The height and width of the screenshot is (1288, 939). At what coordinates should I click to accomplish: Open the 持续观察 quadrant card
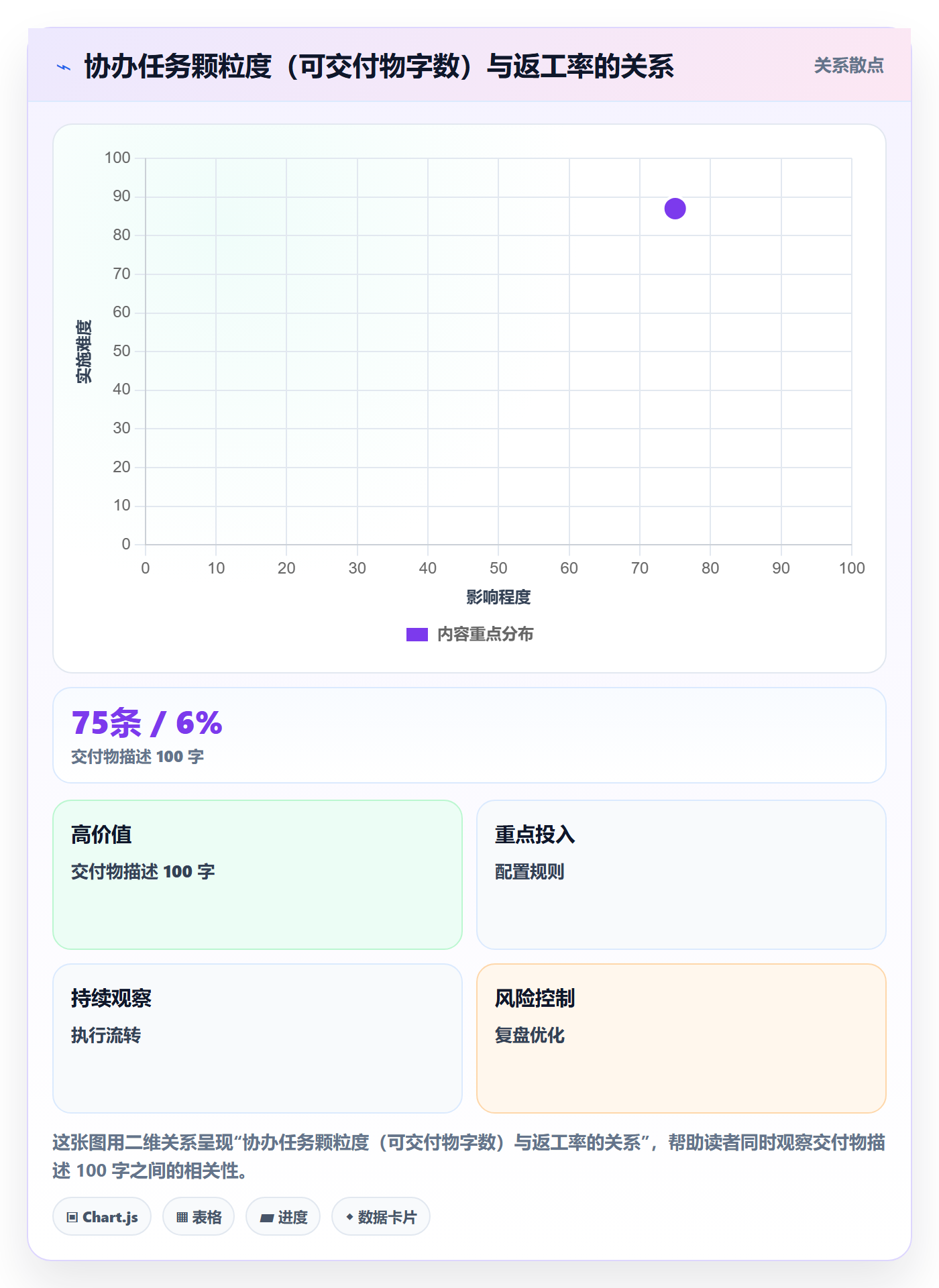coord(258,1038)
